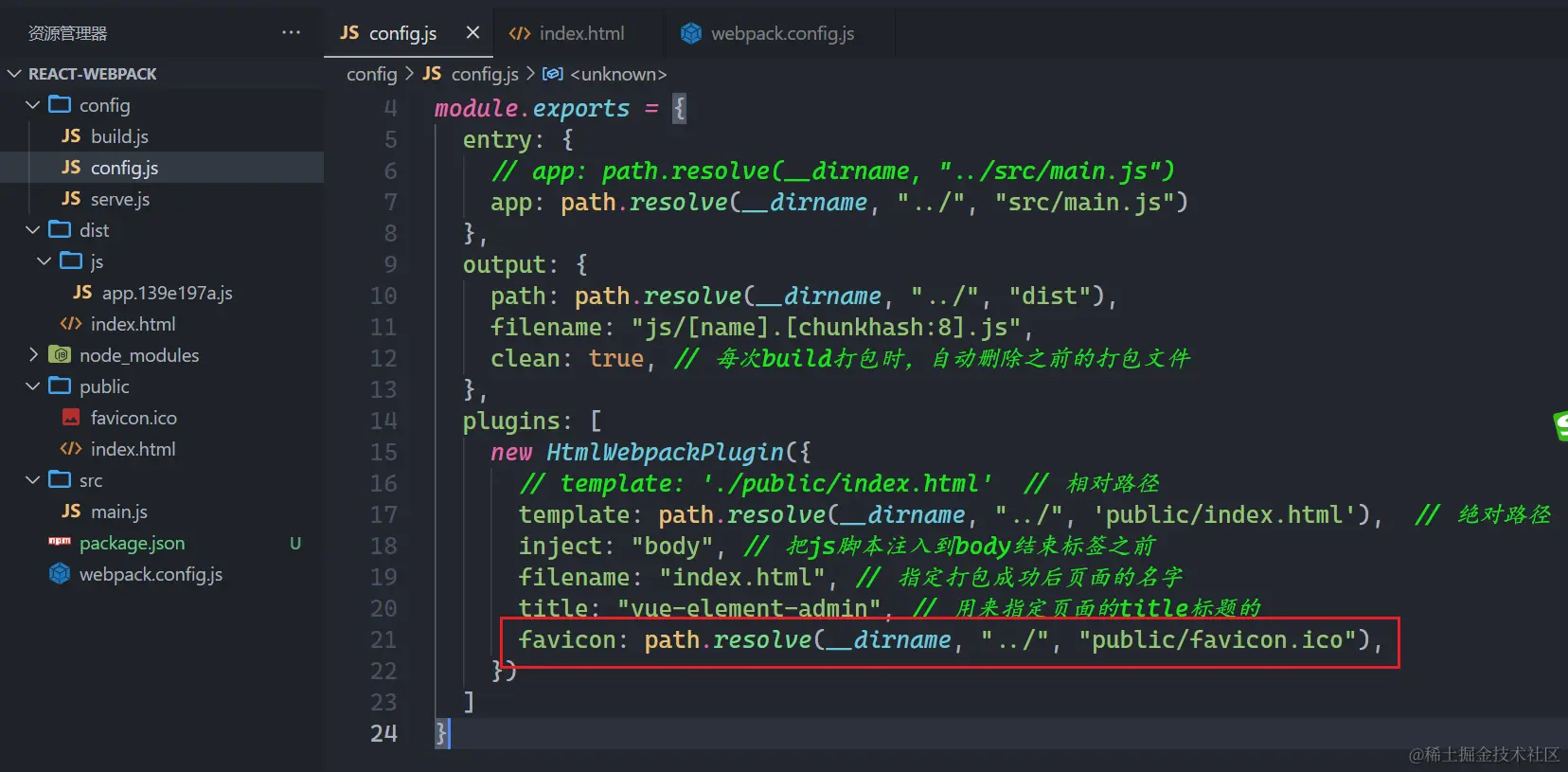Click the npm icon of package.json
1568x772 pixels.
(60, 542)
